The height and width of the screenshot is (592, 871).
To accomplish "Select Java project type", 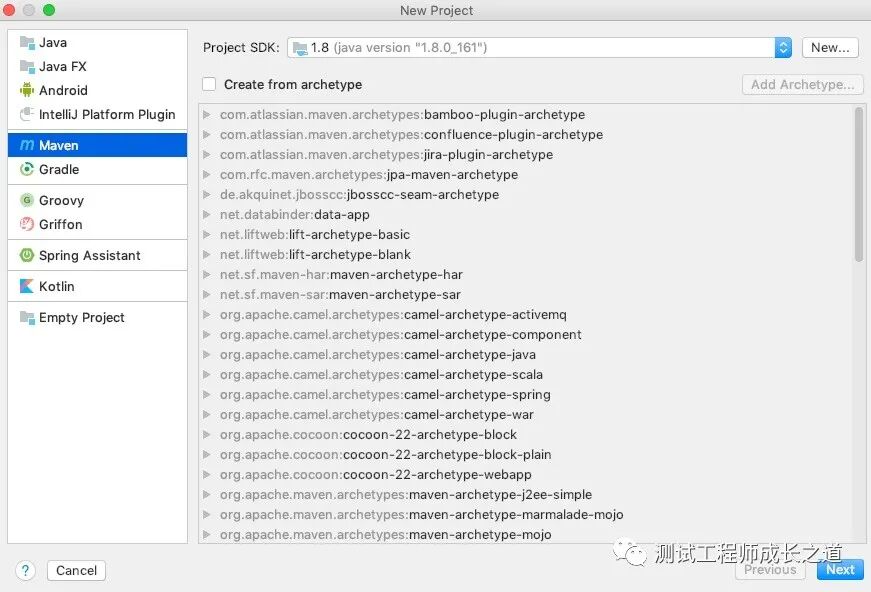I will pos(97,42).
